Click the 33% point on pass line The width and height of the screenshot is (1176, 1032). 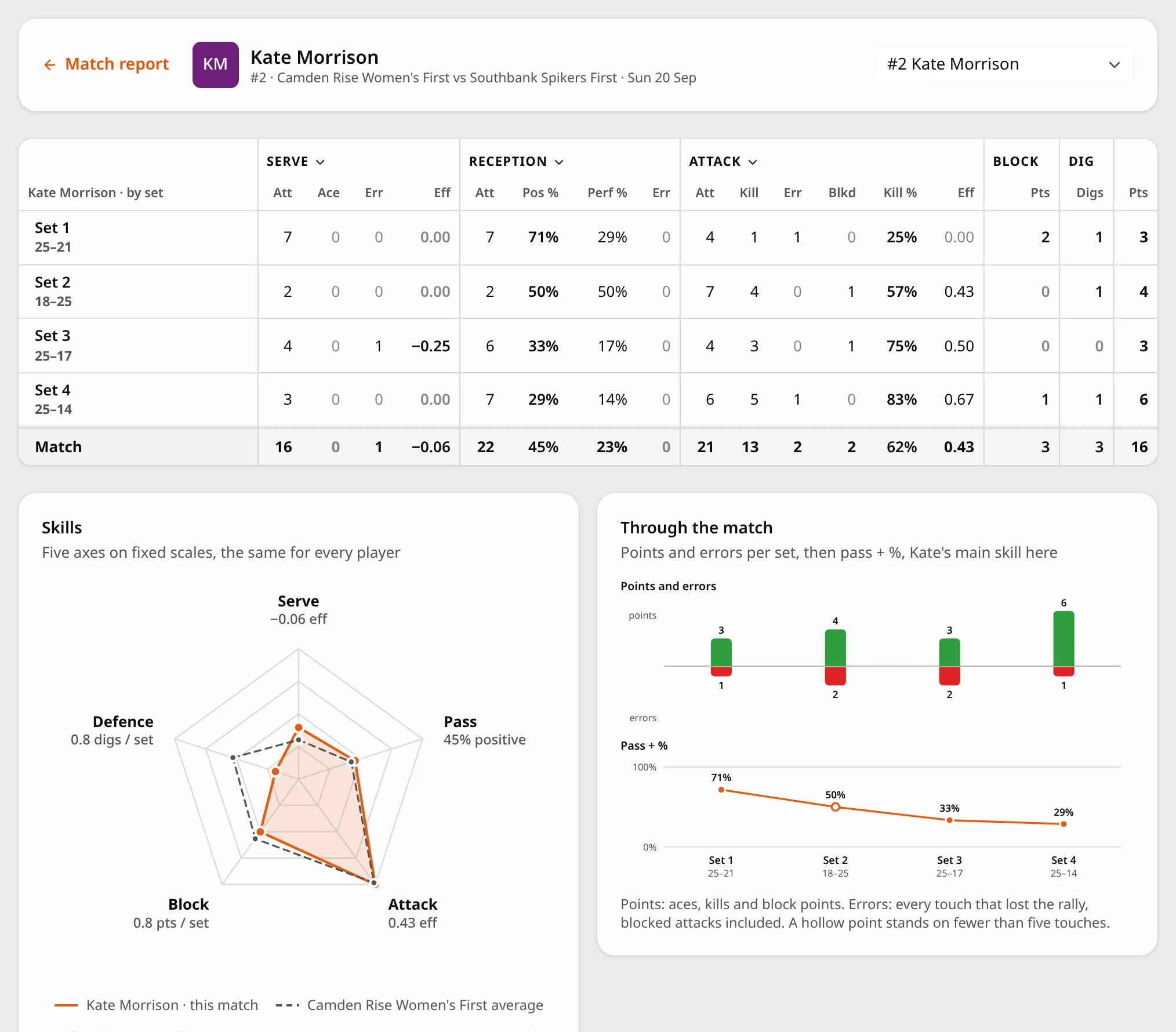(x=949, y=820)
